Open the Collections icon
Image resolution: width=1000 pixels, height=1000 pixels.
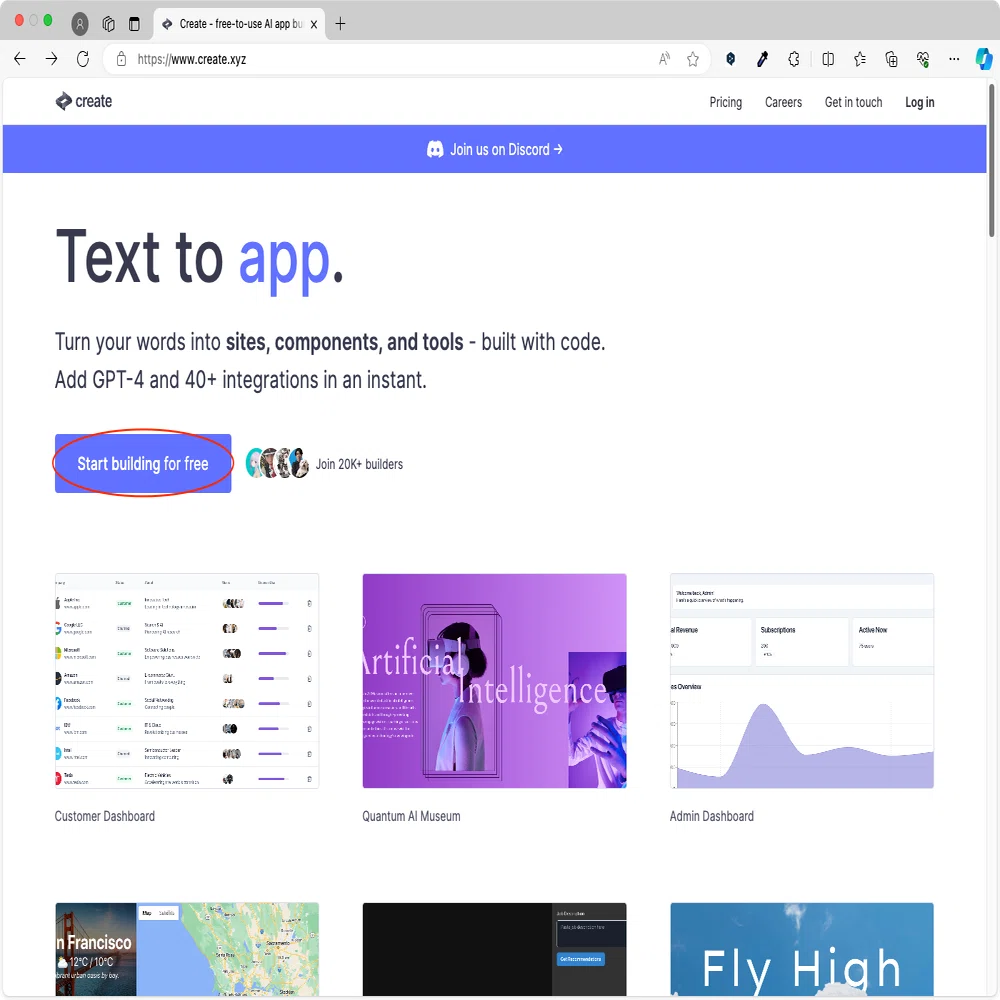pos(892,59)
